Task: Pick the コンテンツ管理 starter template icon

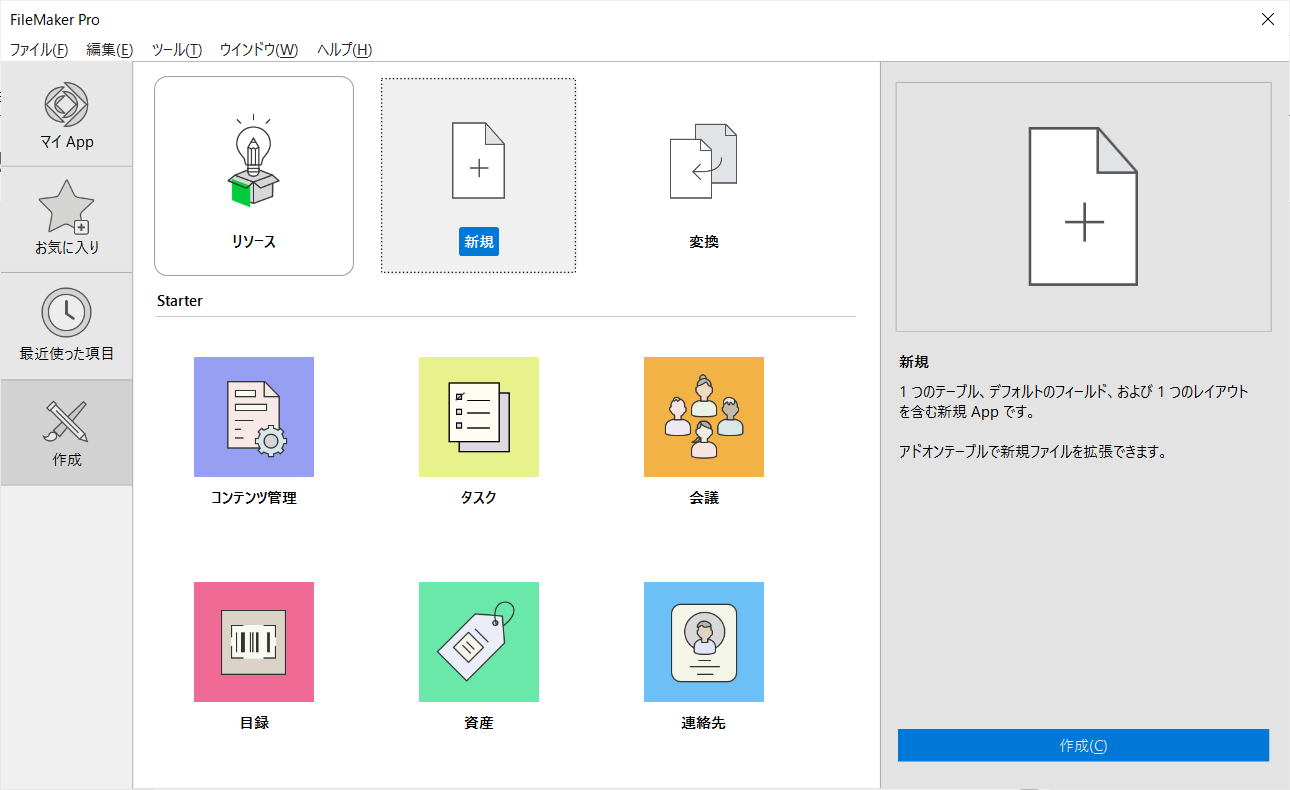Action: point(254,417)
